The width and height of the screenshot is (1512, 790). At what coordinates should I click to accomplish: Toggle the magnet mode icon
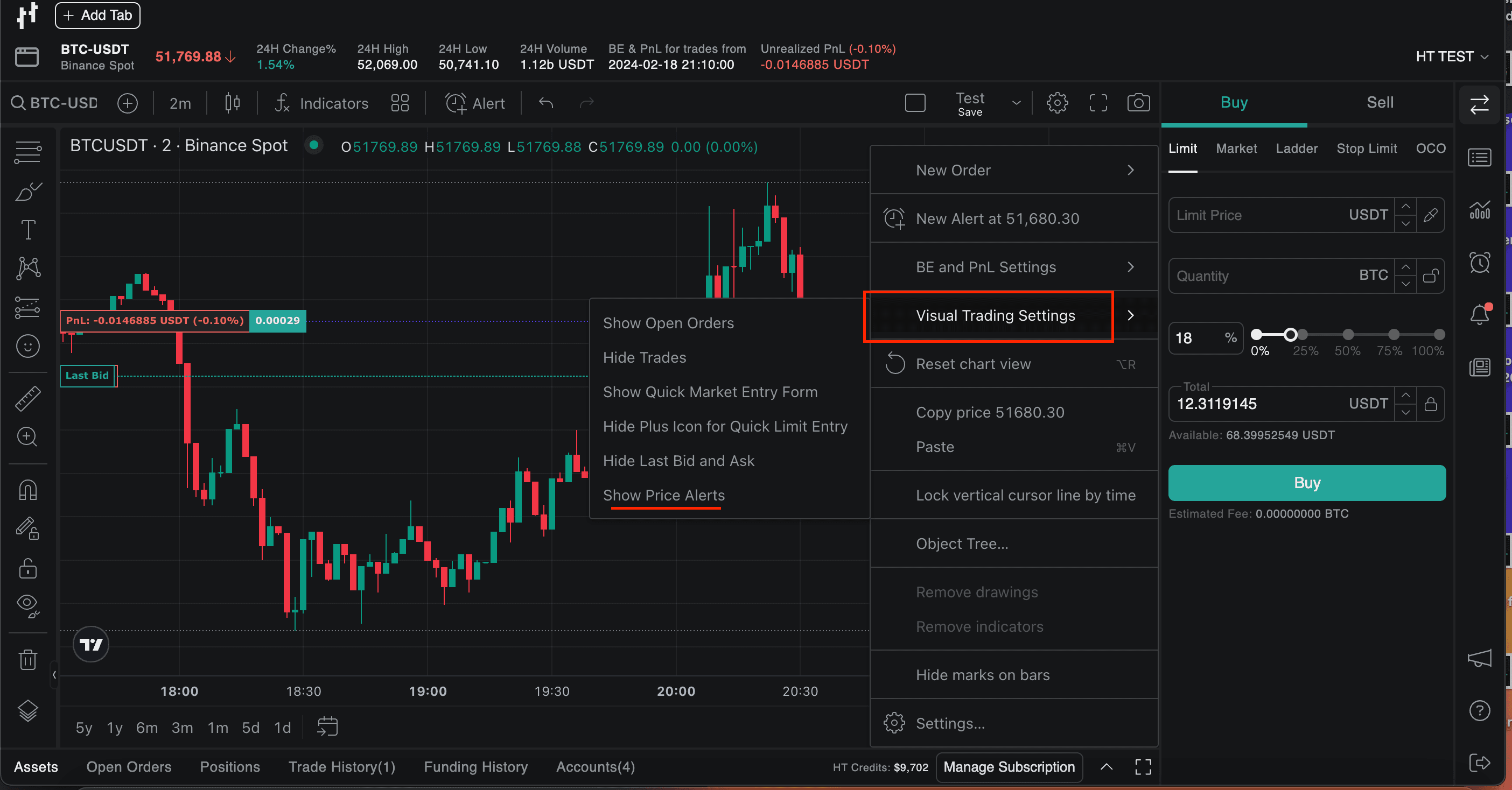27,490
